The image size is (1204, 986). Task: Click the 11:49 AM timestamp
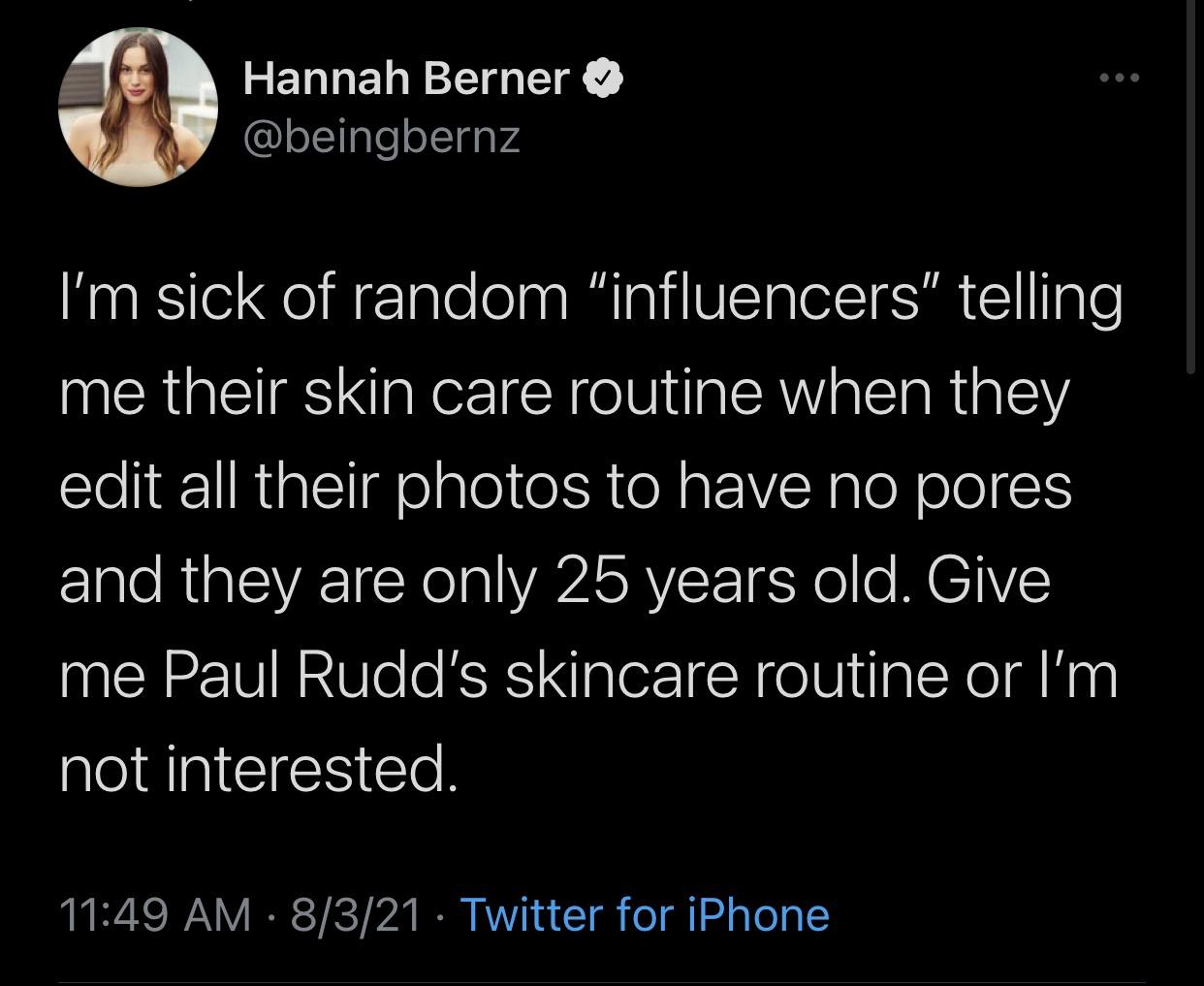tap(155, 914)
